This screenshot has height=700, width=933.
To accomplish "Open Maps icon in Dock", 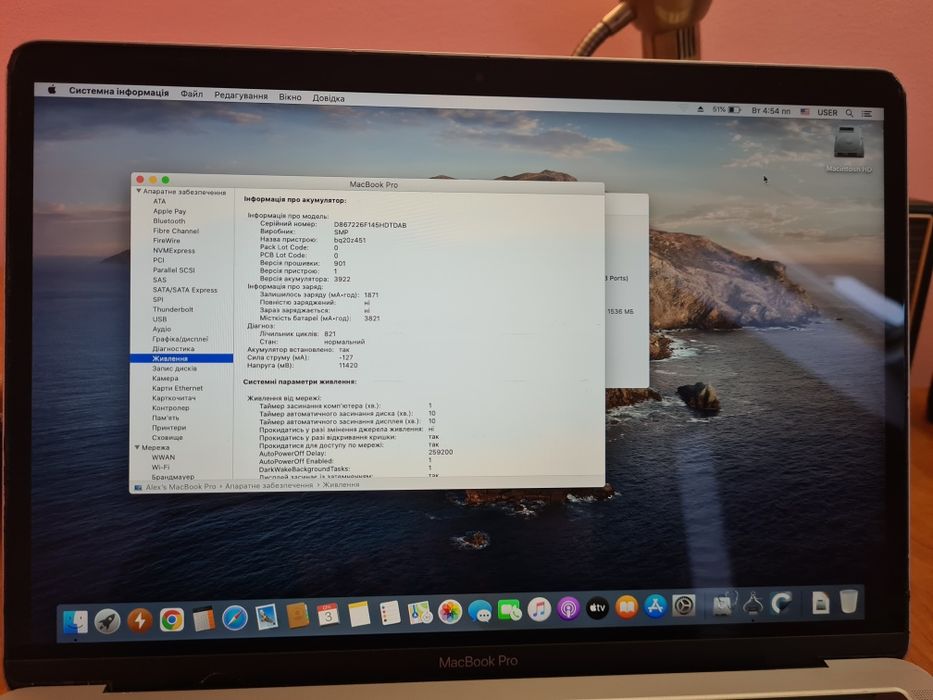I will click(x=420, y=612).
